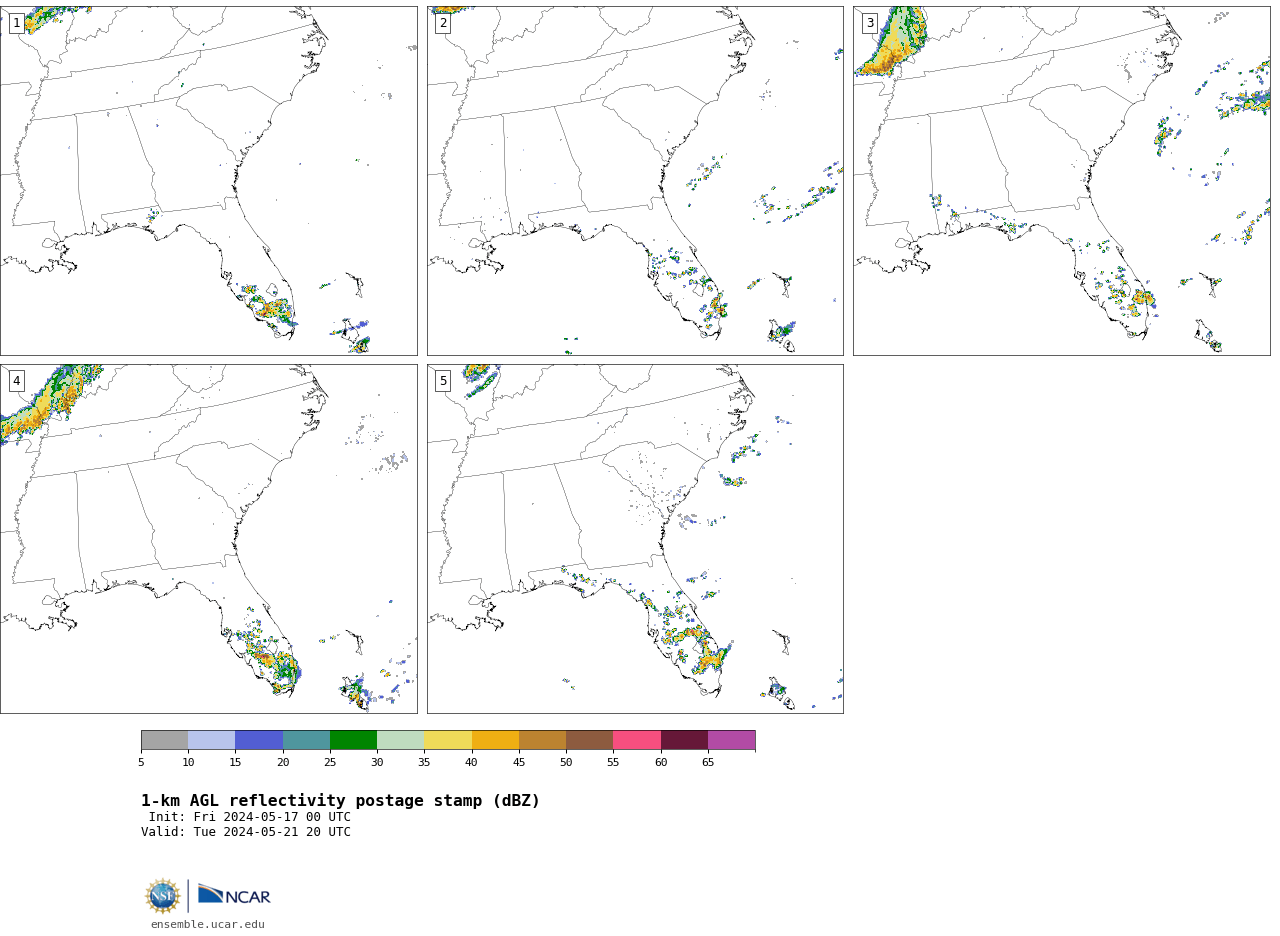Image resolution: width=1280 pixels, height=936 pixels.
Task: Click the Valid: Tue 2024-05-21 20 UTC line
Action: pos(246,832)
